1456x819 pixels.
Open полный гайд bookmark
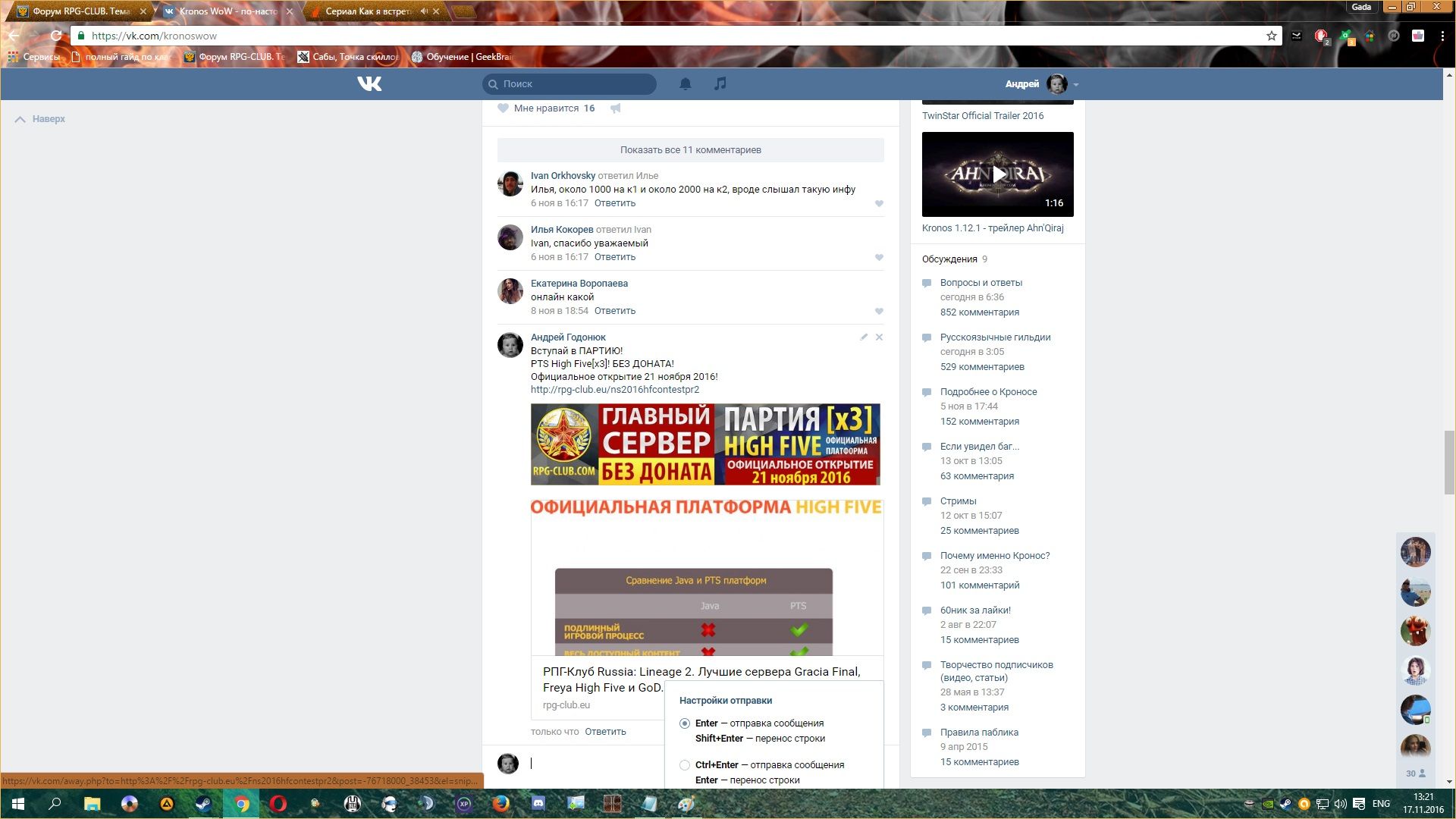tap(121, 57)
